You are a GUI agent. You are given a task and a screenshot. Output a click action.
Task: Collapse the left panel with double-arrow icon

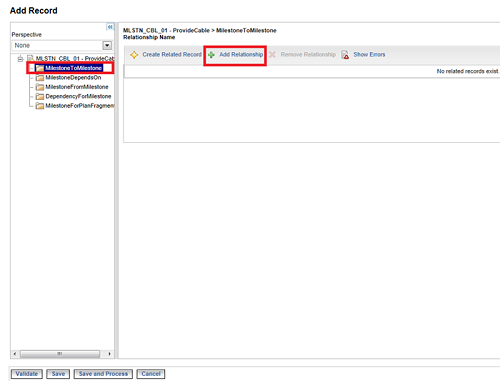110,27
